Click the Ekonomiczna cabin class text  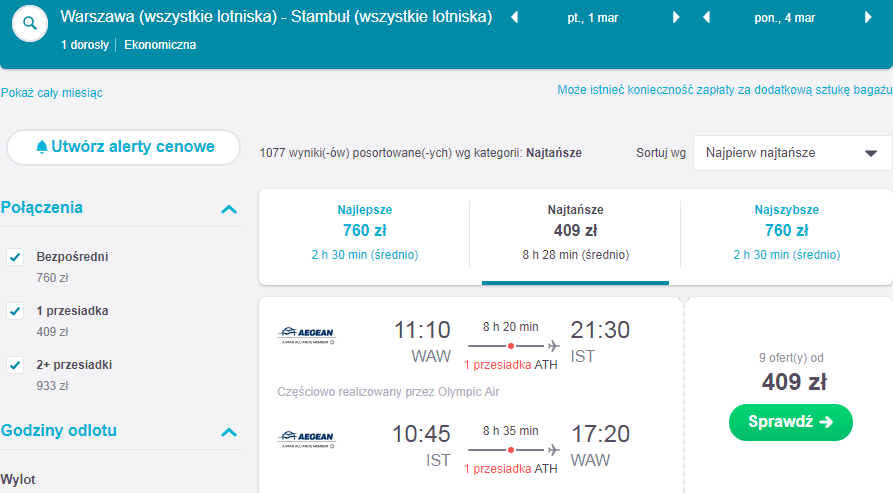pyautogui.click(x=160, y=45)
